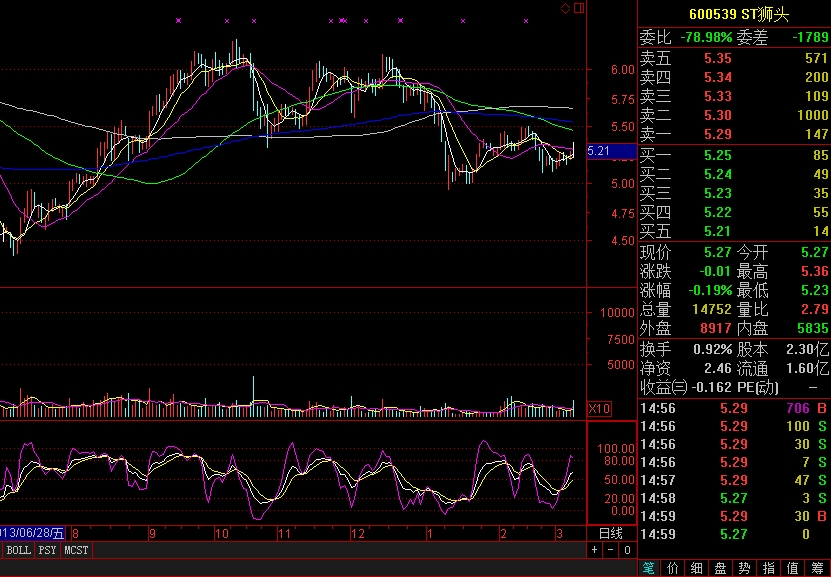Click the tick row with volume 706 B
The width and height of the screenshot is (831, 577).
[x=734, y=409]
